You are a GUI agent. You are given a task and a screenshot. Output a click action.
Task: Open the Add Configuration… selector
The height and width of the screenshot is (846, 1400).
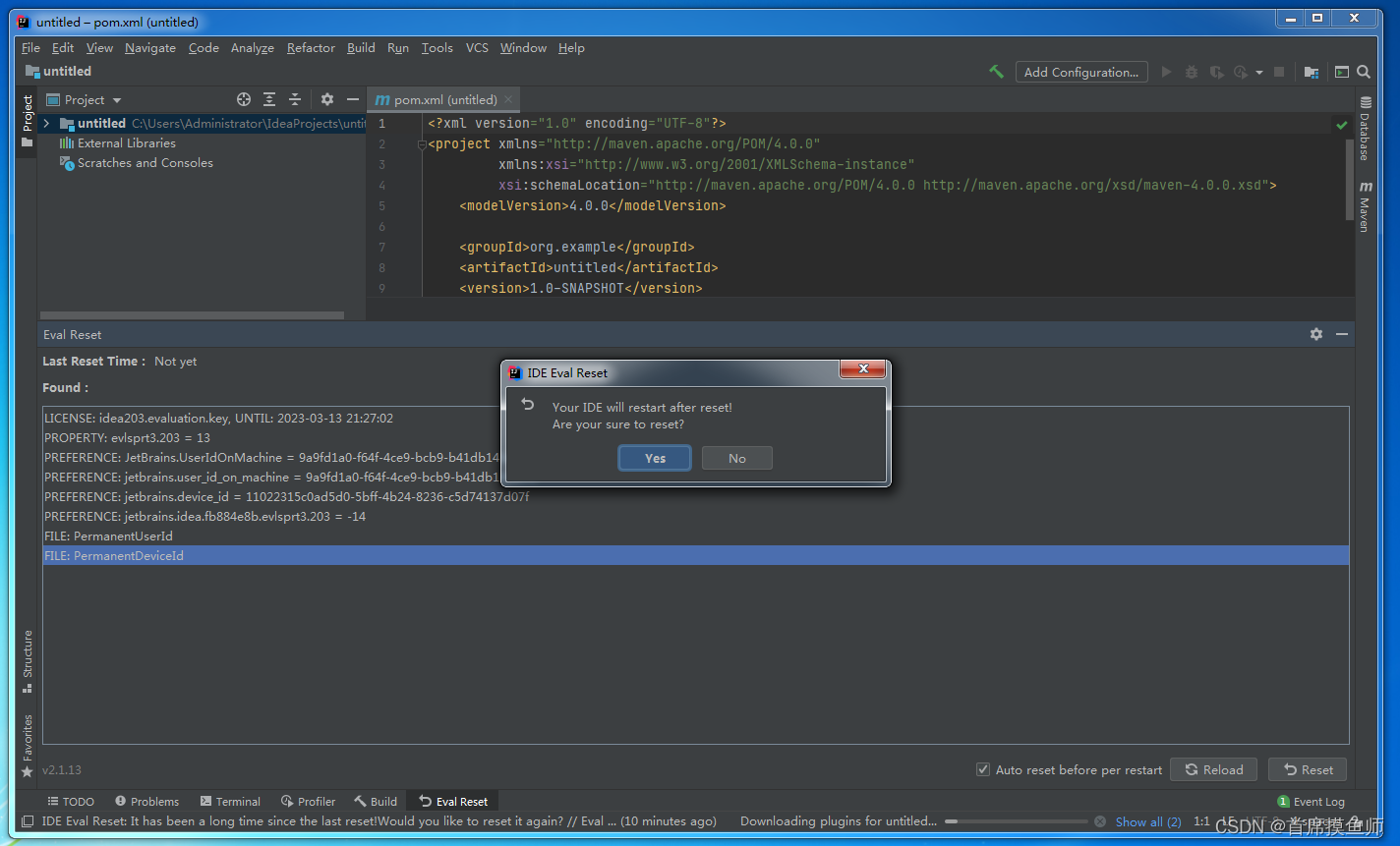click(1080, 72)
